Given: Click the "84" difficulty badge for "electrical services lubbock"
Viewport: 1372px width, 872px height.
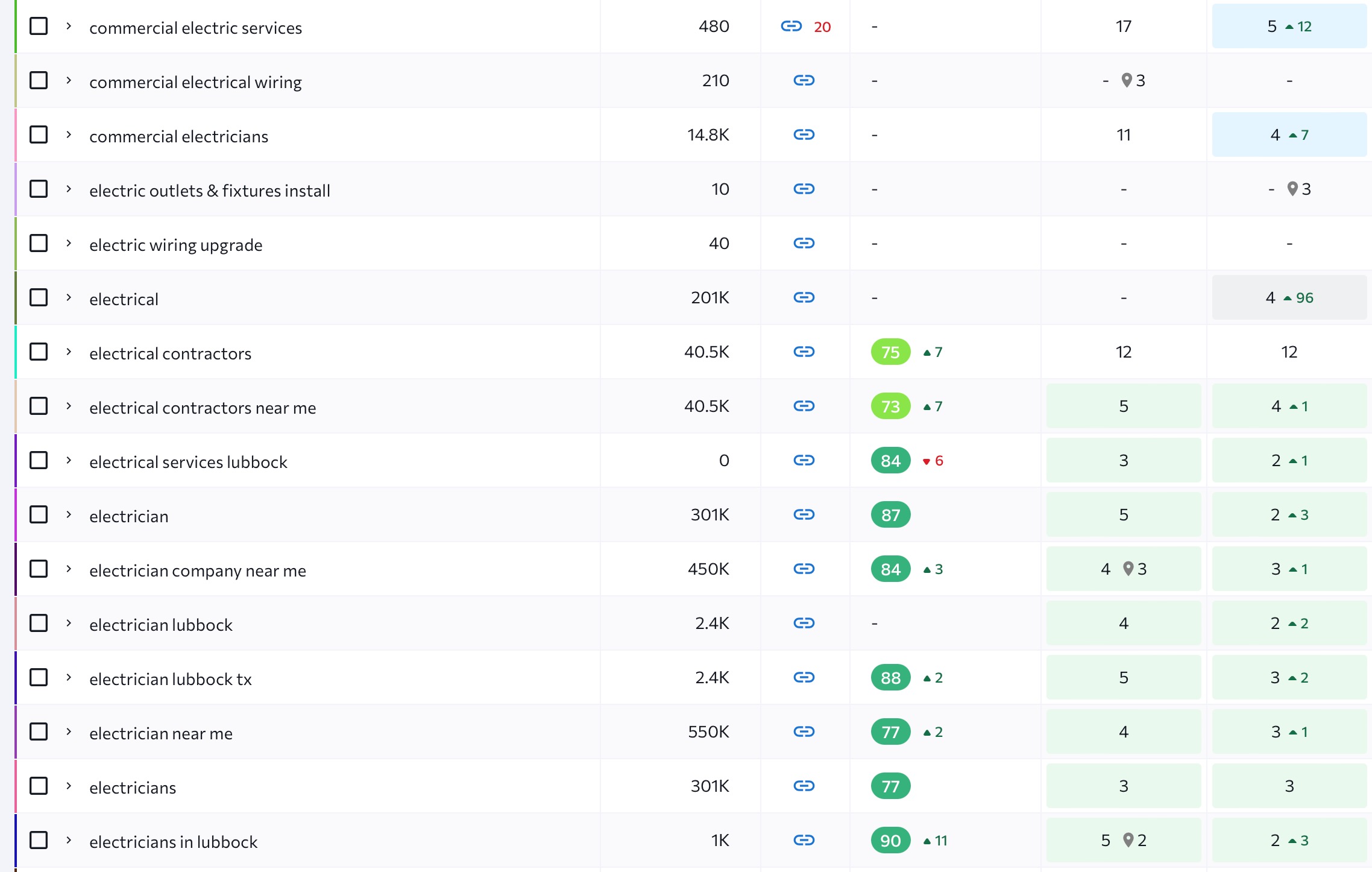Looking at the screenshot, I should pyautogui.click(x=890, y=460).
